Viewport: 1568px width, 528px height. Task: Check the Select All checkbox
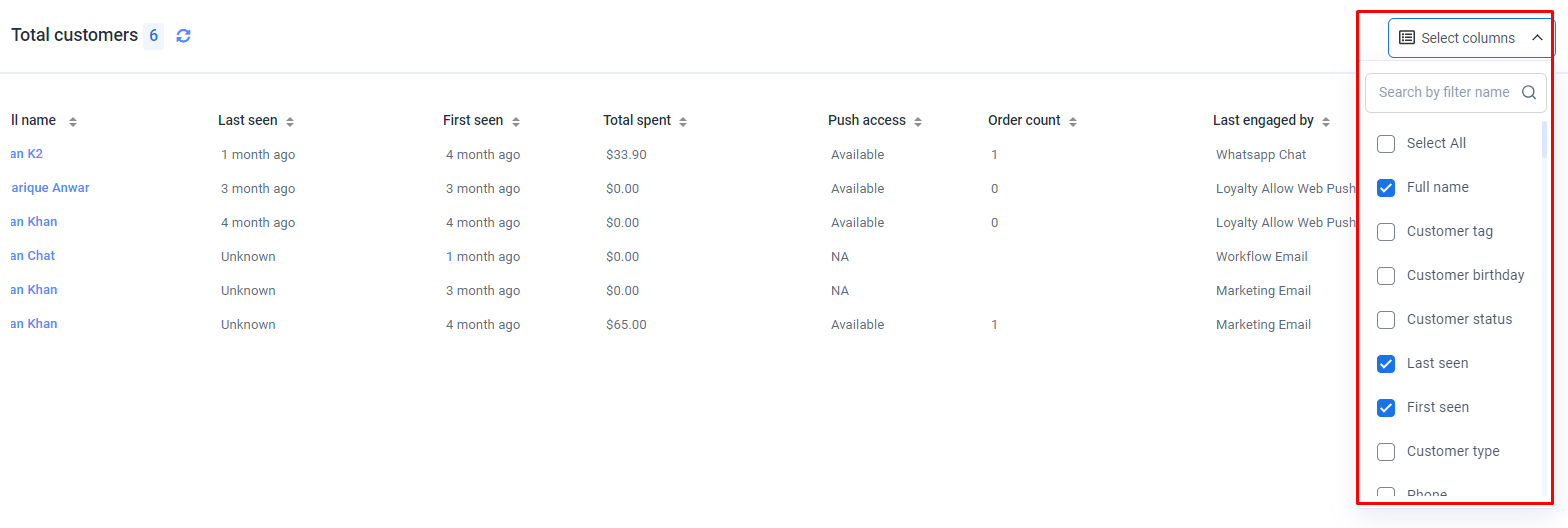(x=1386, y=144)
